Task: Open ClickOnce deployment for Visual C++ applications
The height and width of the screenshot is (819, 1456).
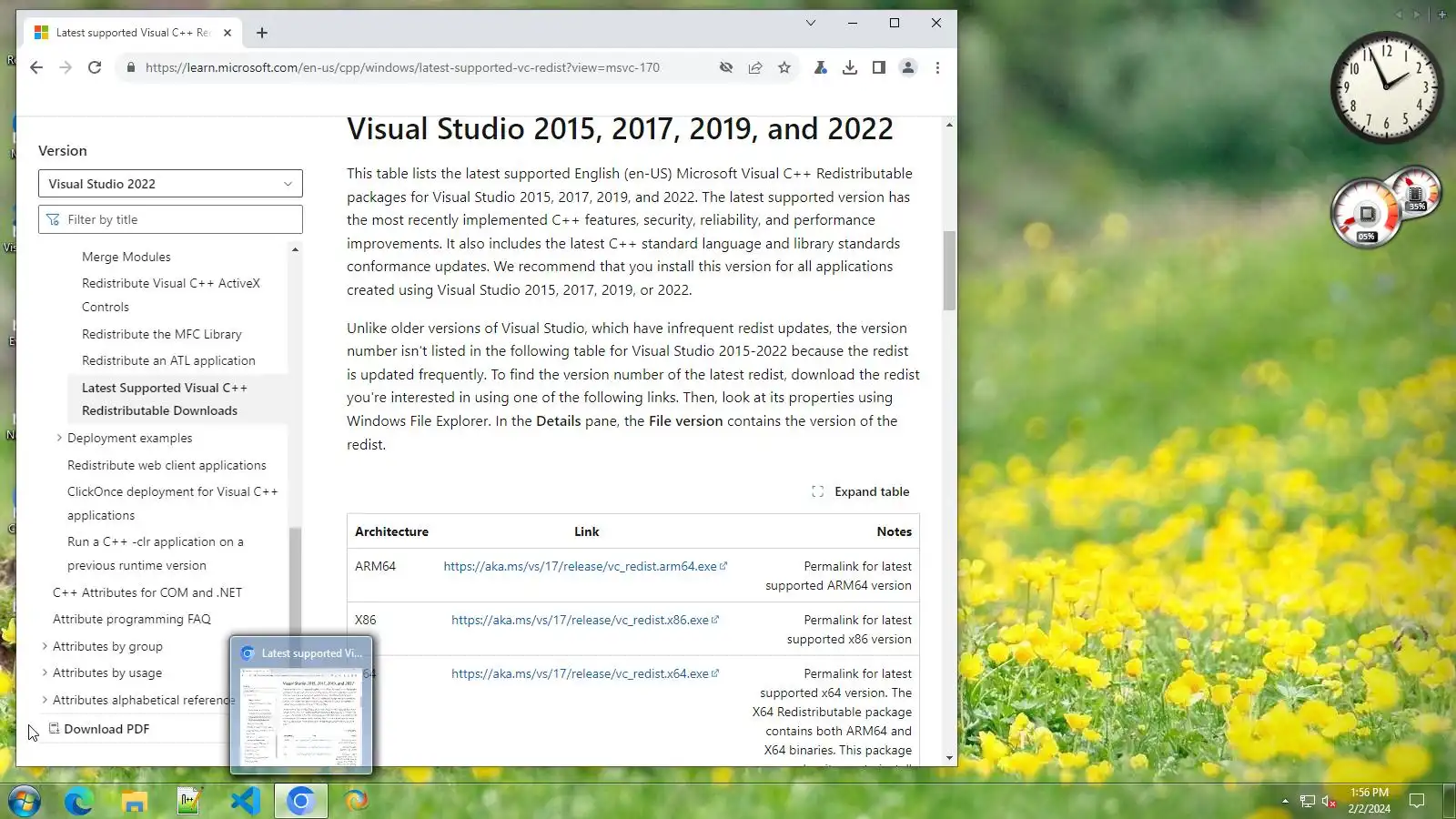Action: point(173,503)
